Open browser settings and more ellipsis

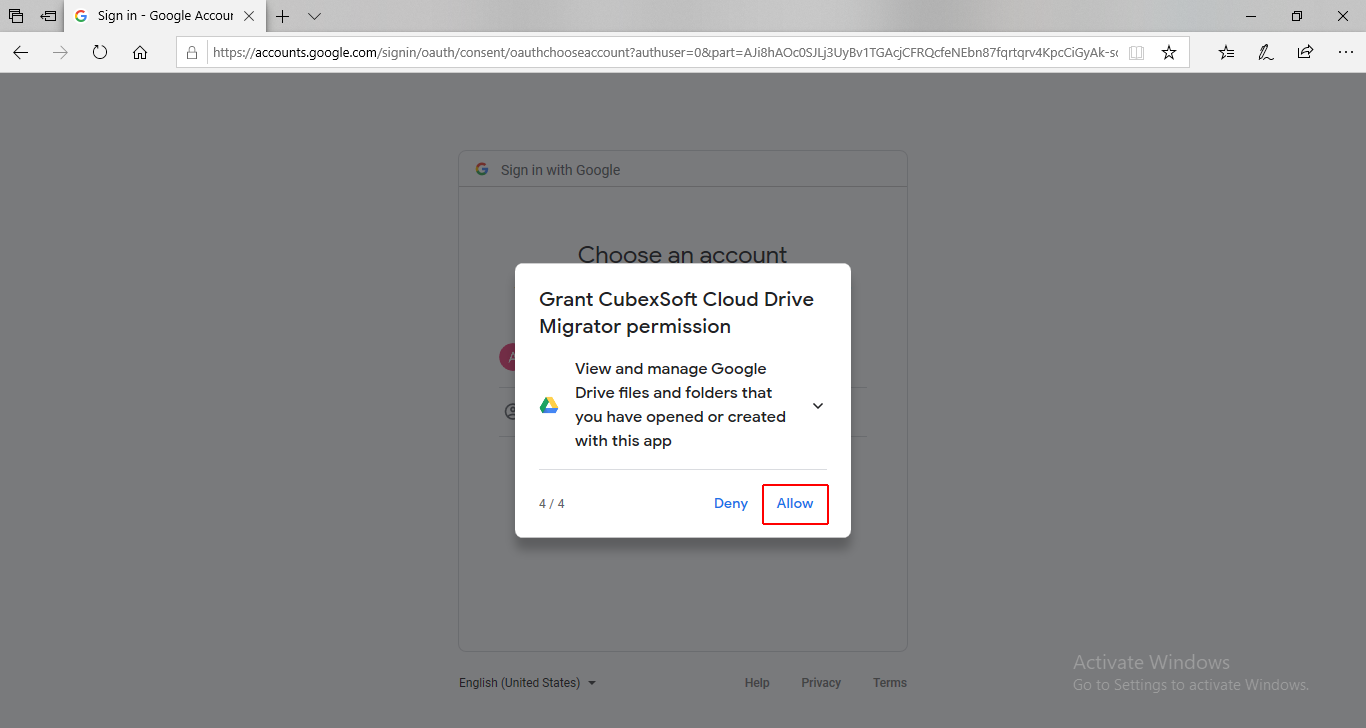coord(1345,53)
